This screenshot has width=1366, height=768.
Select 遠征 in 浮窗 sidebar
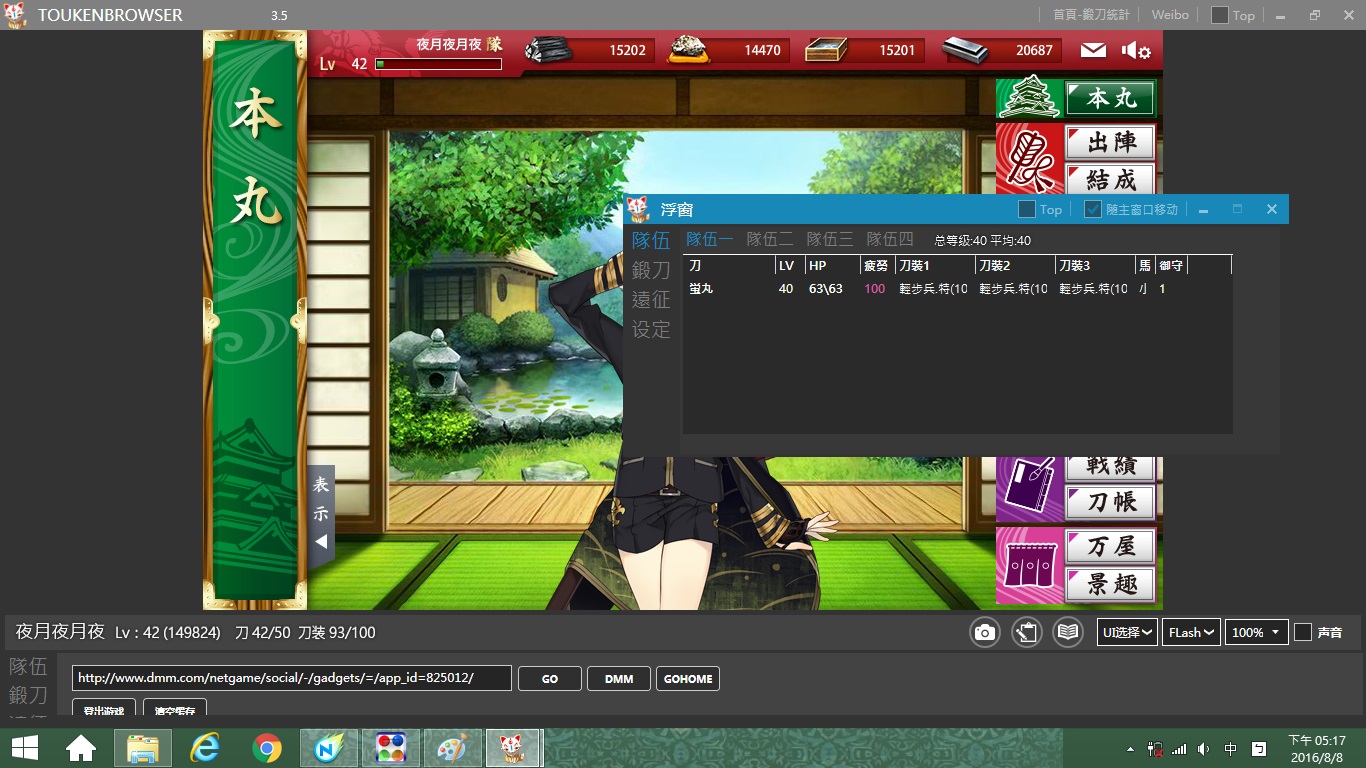click(x=651, y=299)
